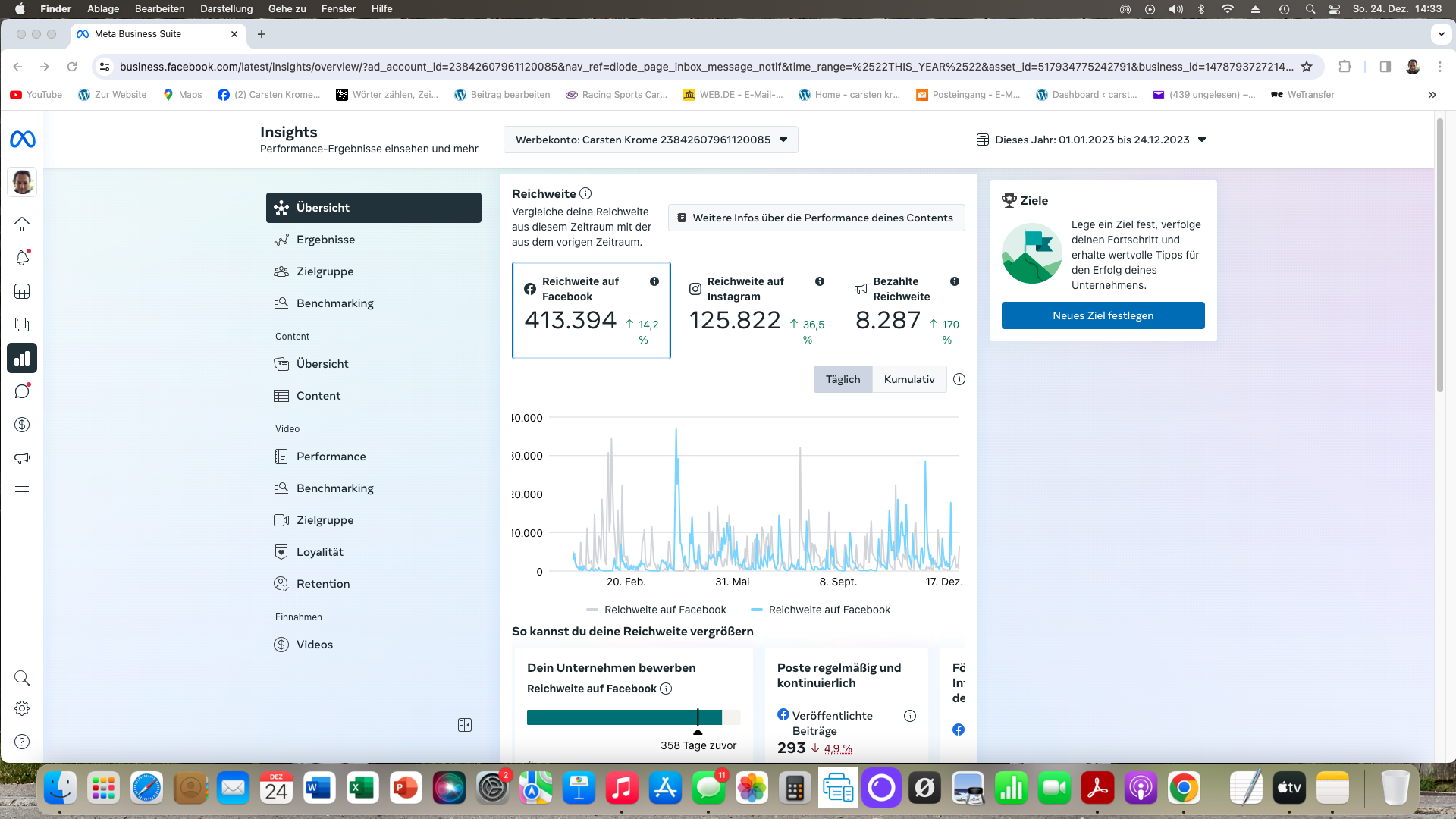The image size is (1456, 819).
Task: Open Chrome three-dot menu
Action: pyautogui.click(x=1440, y=67)
